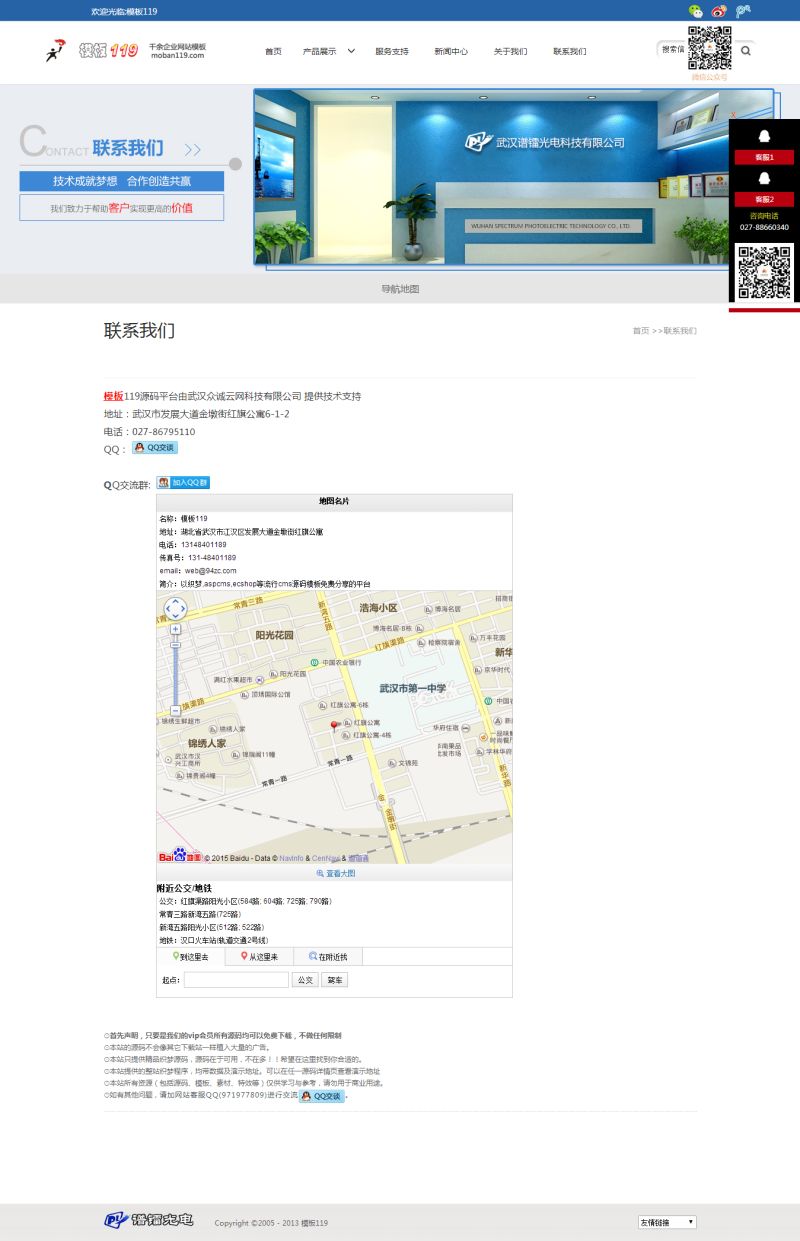Zoom out the map with the minus button

tap(175, 710)
